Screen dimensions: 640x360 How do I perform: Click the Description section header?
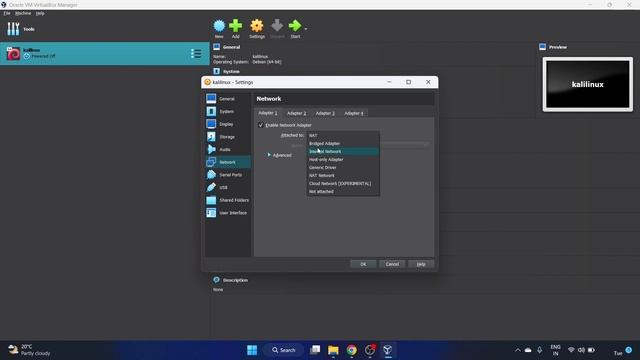click(x=235, y=280)
